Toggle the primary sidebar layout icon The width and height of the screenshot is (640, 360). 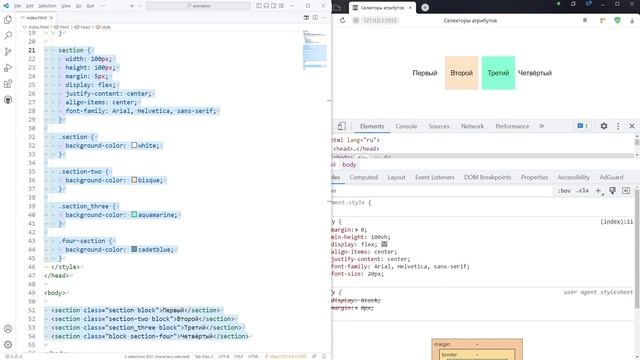coord(259,6)
